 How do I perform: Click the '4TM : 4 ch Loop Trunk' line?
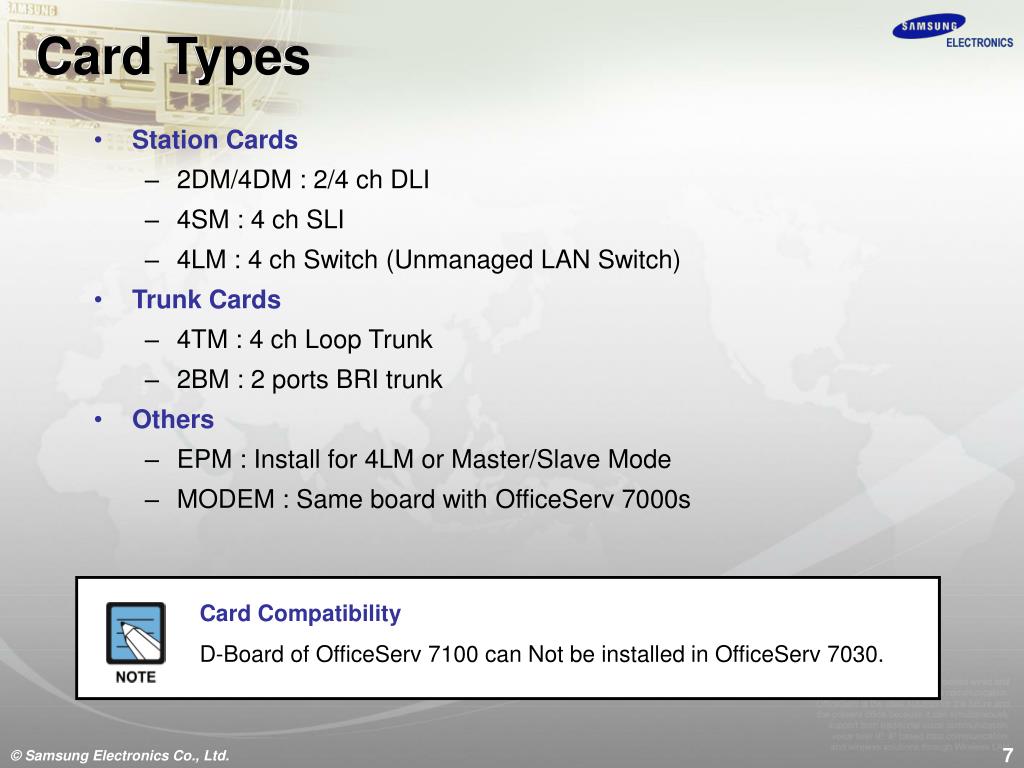click(x=304, y=340)
